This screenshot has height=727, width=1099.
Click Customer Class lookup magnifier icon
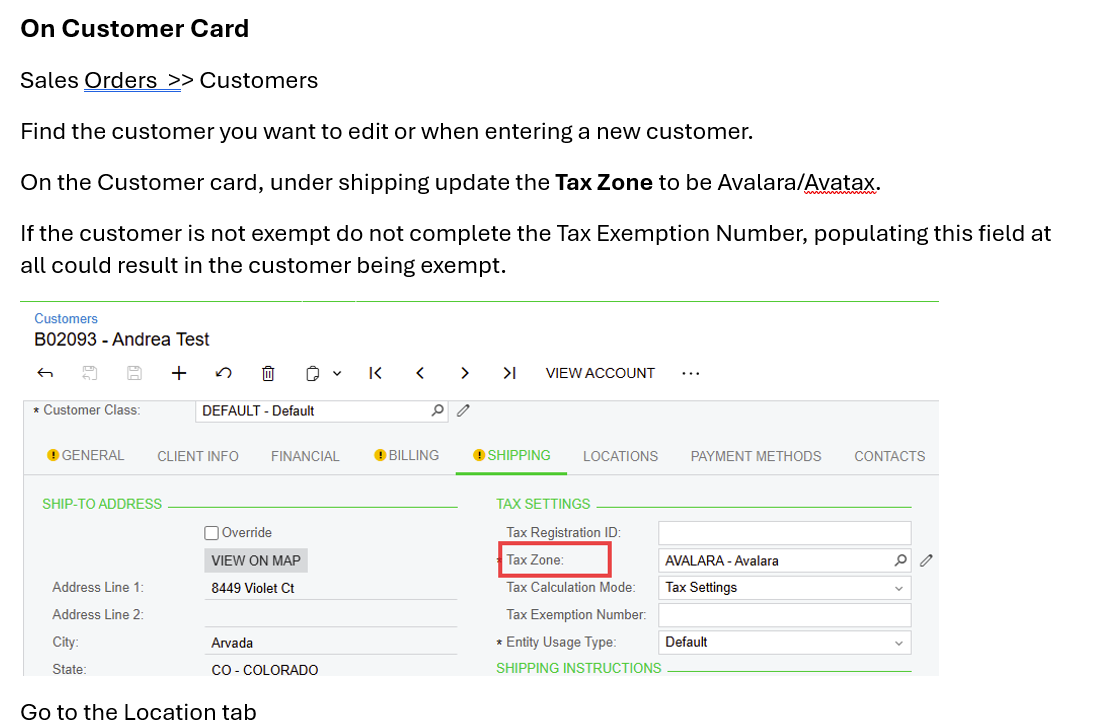(437, 410)
